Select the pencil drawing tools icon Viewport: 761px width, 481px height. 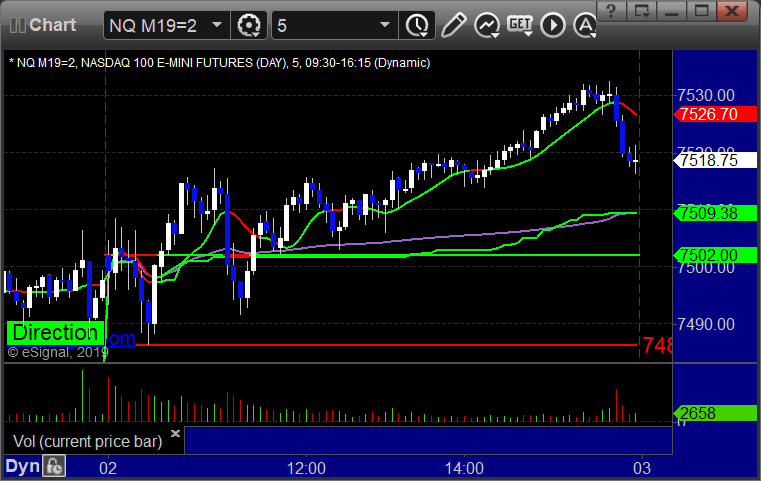click(x=453, y=25)
